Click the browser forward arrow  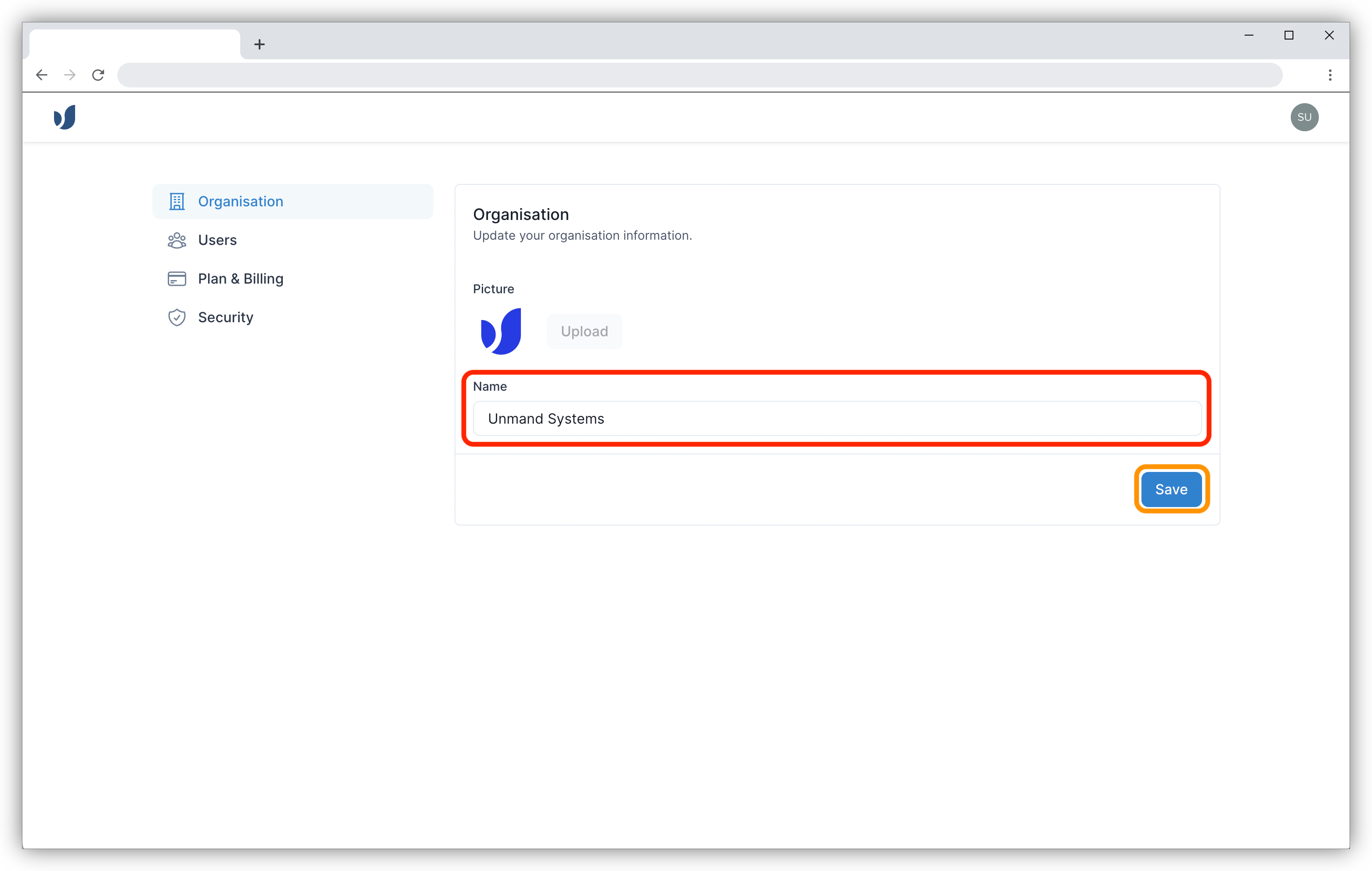click(70, 75)
